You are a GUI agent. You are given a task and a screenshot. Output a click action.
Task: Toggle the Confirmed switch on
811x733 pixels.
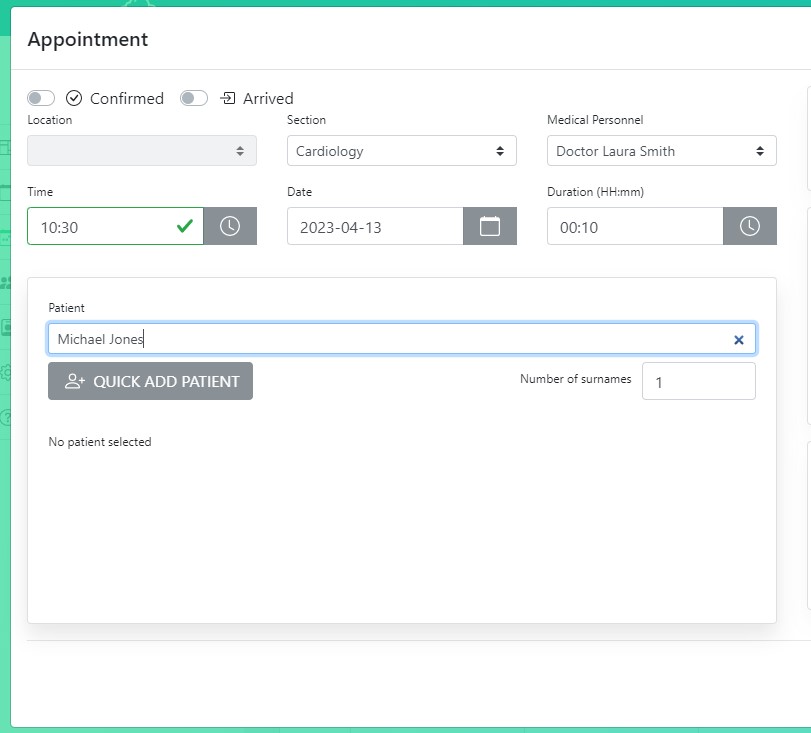(x=41, y=98)
